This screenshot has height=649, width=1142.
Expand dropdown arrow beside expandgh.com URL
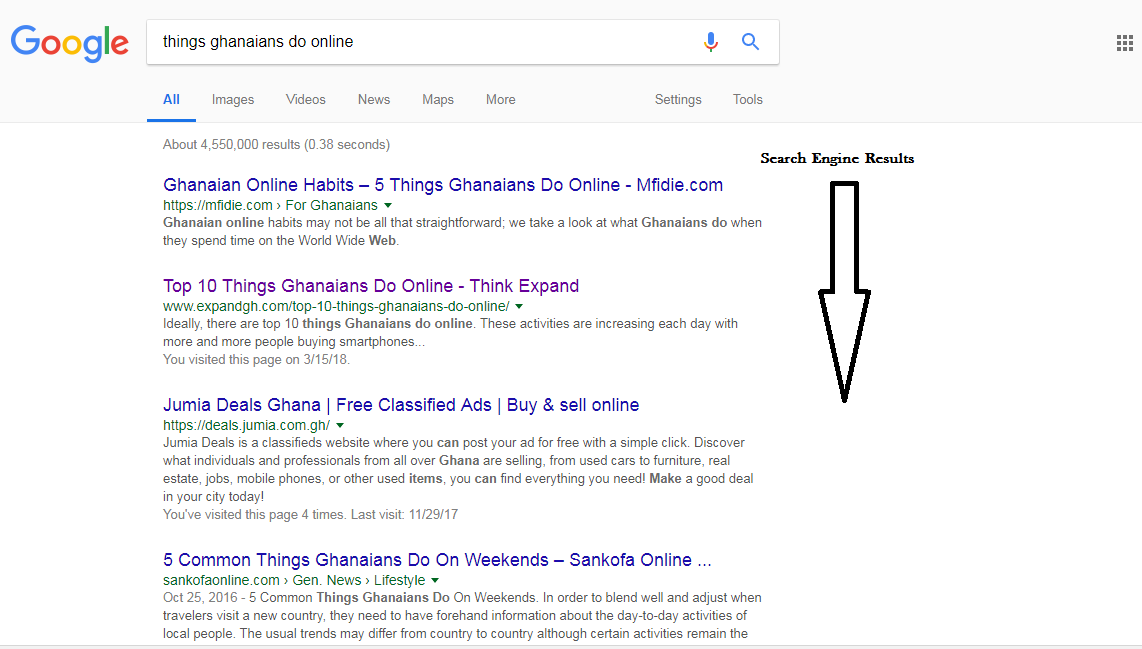519,307
